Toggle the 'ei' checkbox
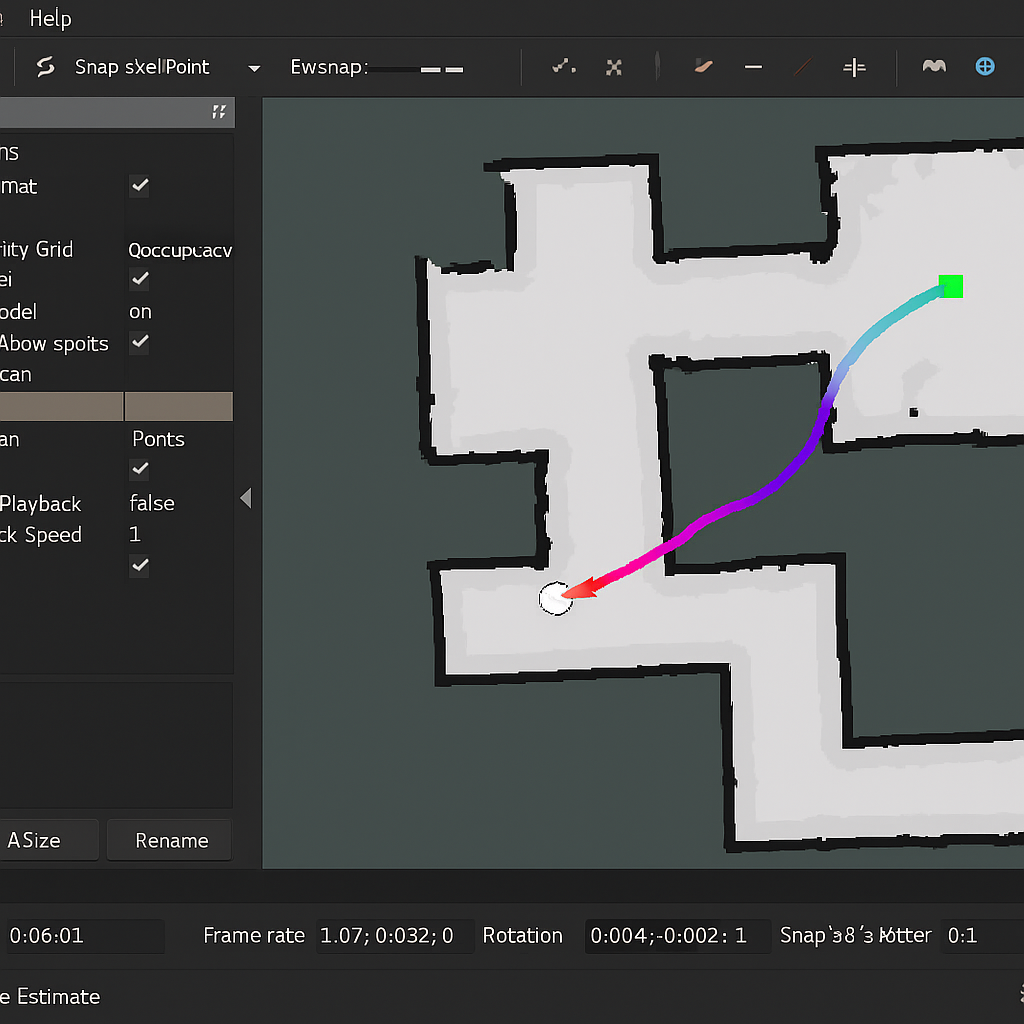This screenshot has width=1024, height=1024. click(139, 280)
